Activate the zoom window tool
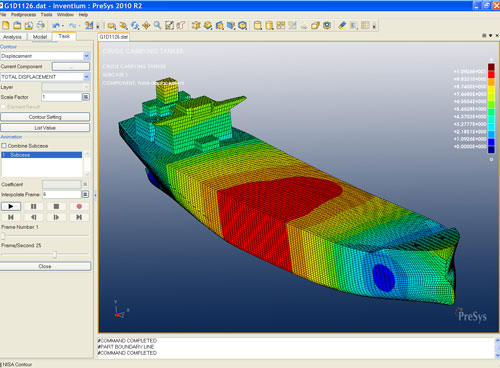500x368 pixels. 111,25
